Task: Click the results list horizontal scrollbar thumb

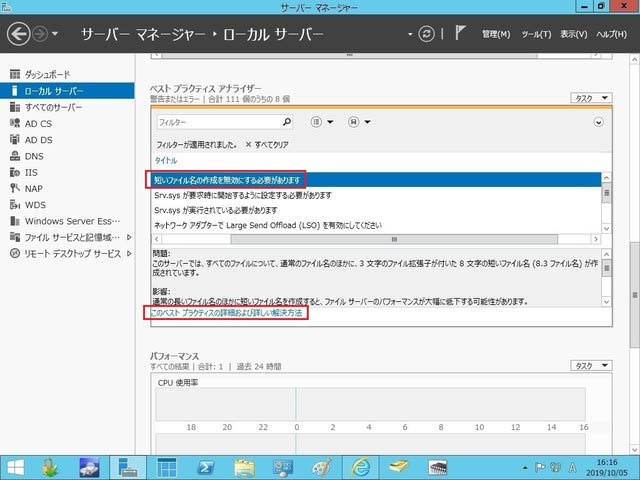Action: (394, 239)
